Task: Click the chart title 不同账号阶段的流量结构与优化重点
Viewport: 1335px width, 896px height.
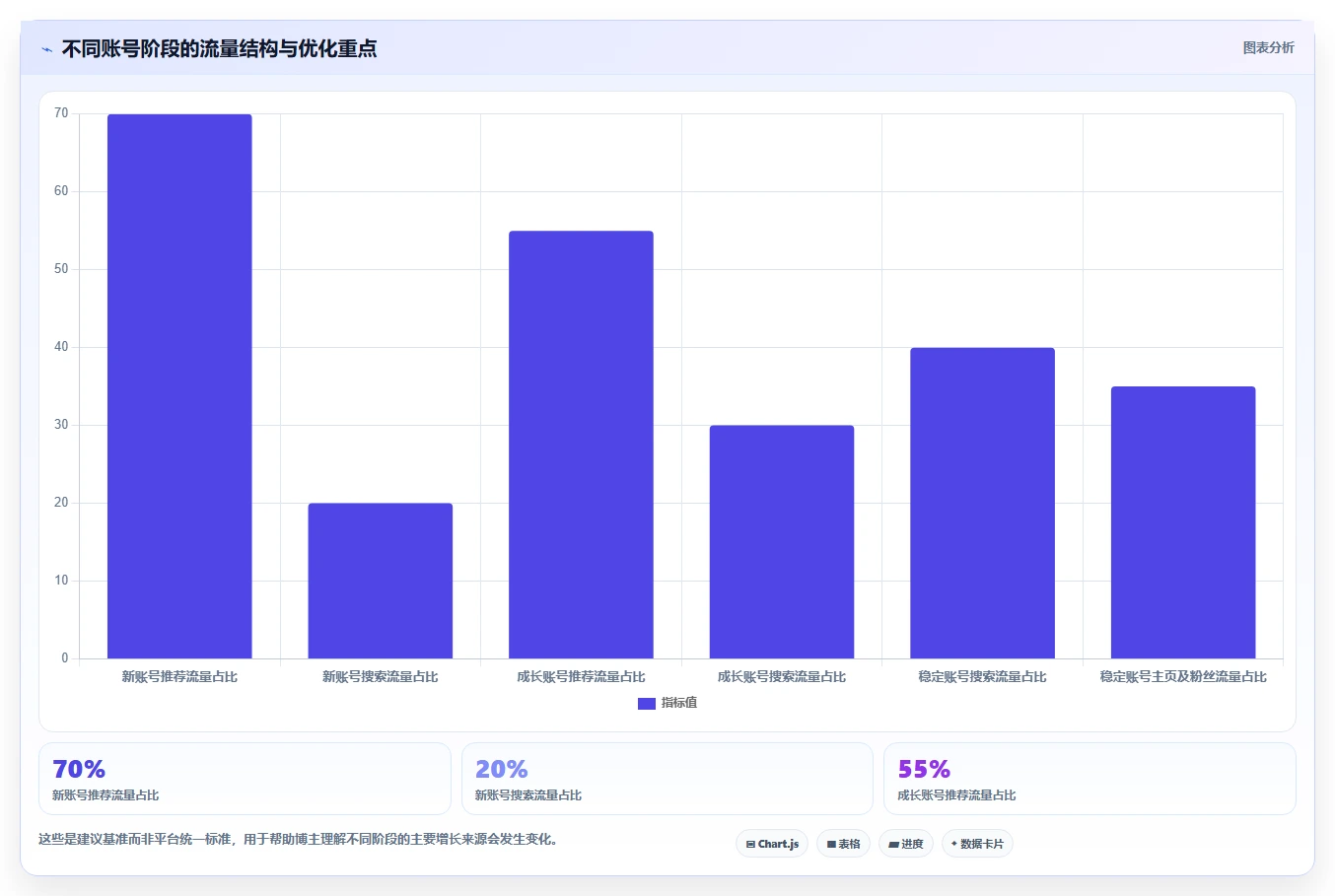Action: click(x=219, y=49)
